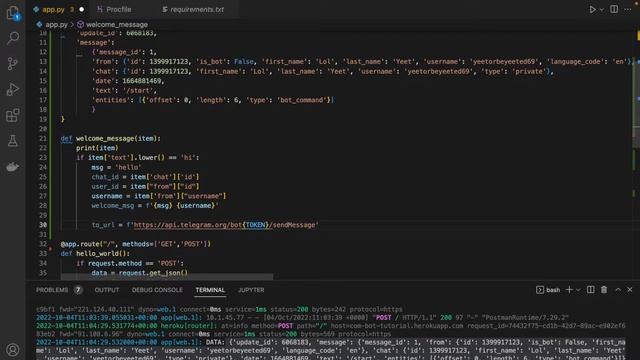640x360 pixels.
Task: Select the Terminal panel tab
Action: click(x=210, y=290)
